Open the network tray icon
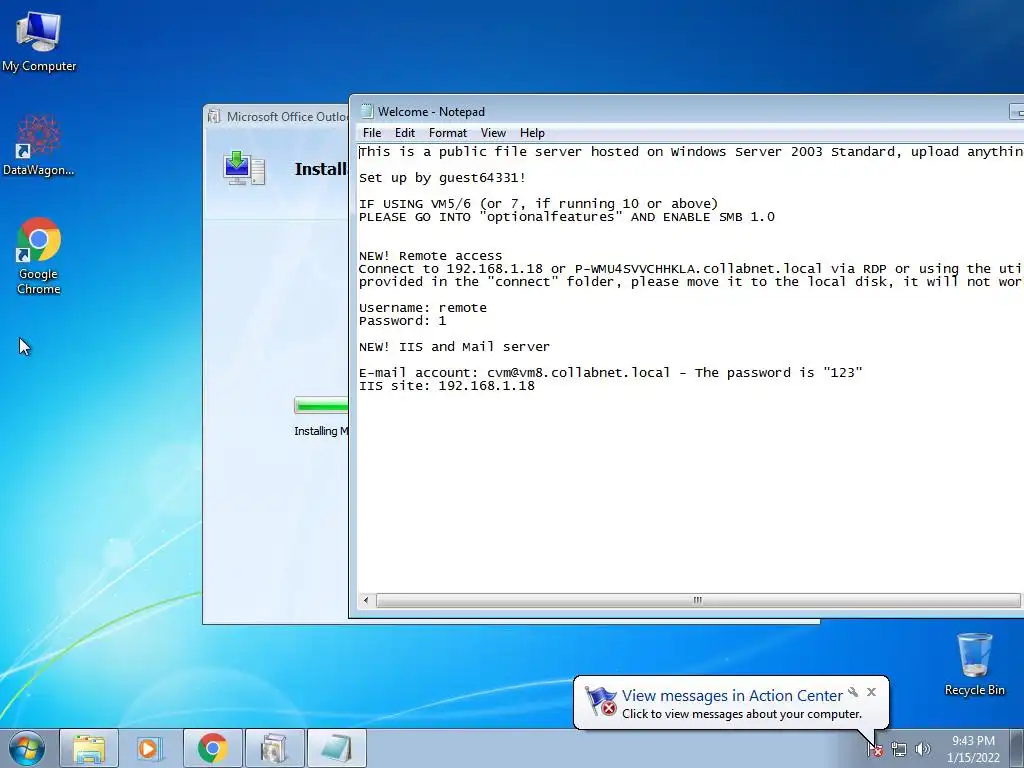The width and height of the screenshot is (1024, 768). pyautogui.click(x=899, y=749)
